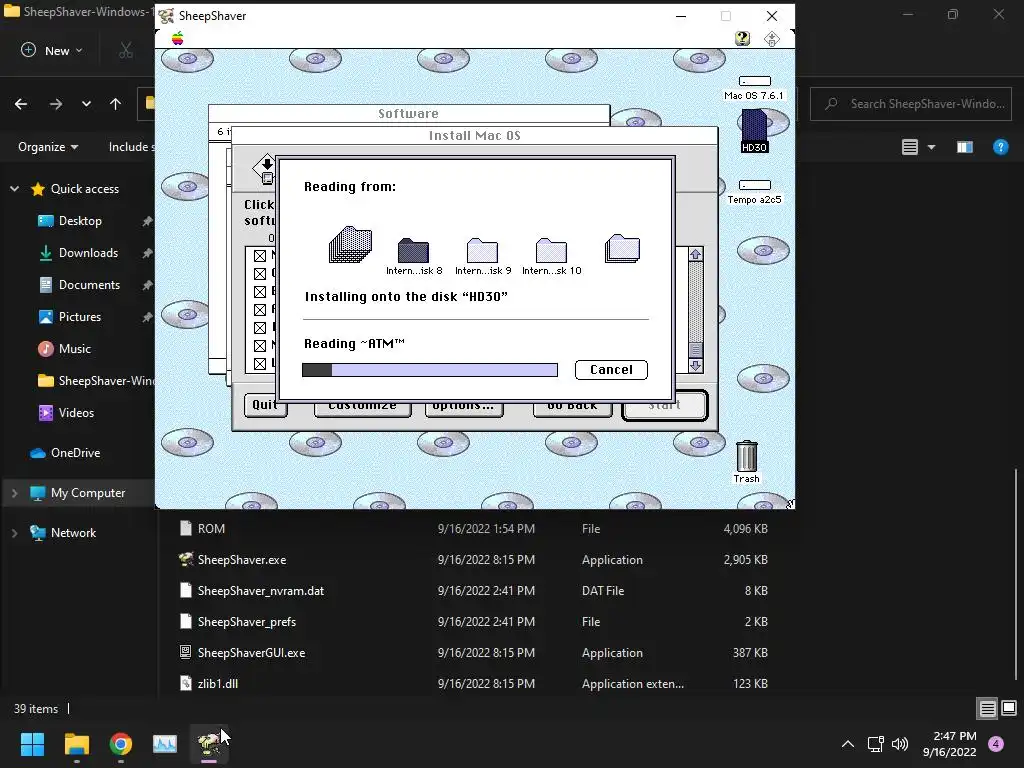Screen dimensions: 1024x768
Task: Cancel the Mac OS installation
Action: pyautogui.click(x=611, y=370)
